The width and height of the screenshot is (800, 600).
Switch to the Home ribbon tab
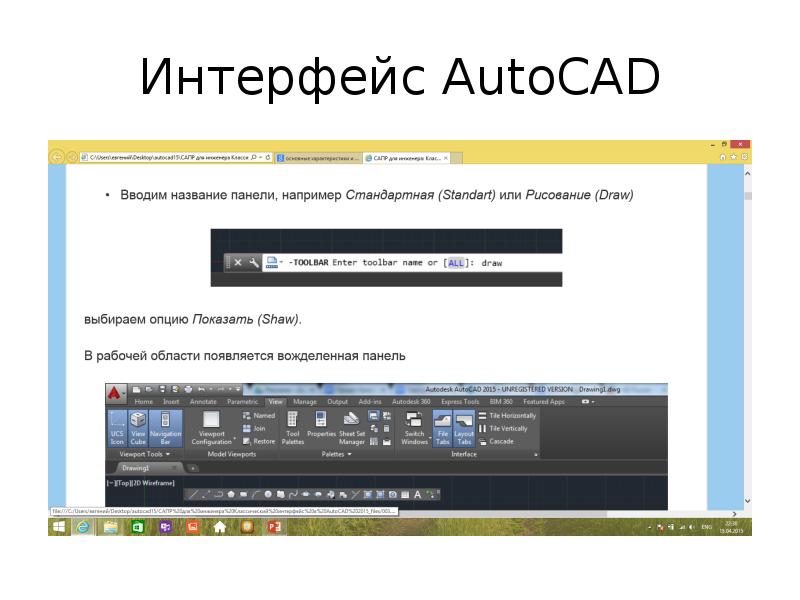[x=144, y=402]
